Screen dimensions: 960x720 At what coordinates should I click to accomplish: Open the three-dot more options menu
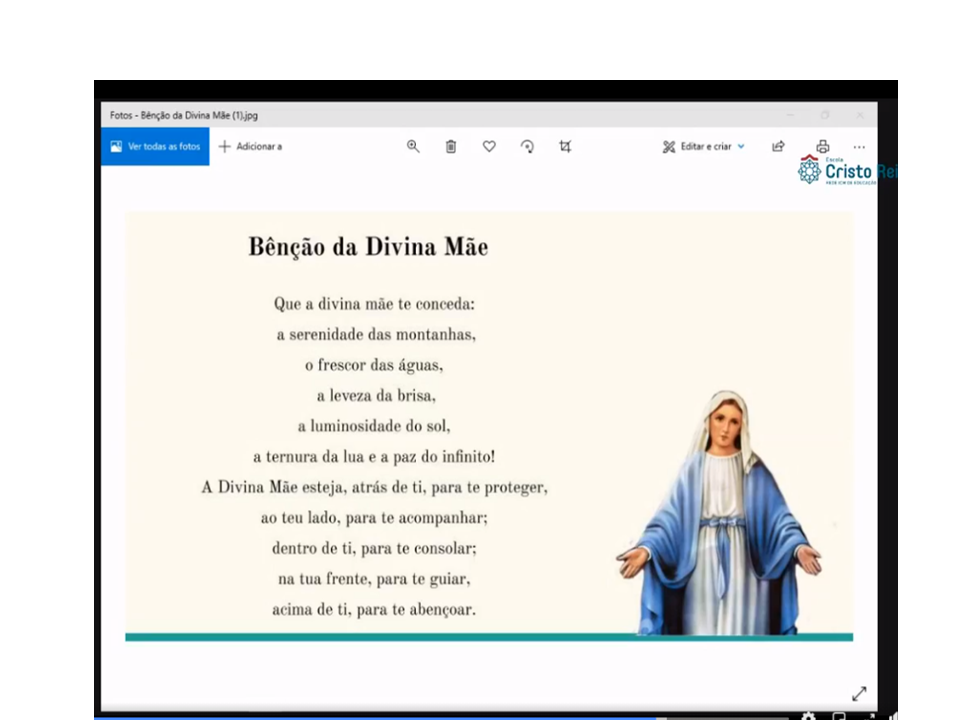(858, 146)
